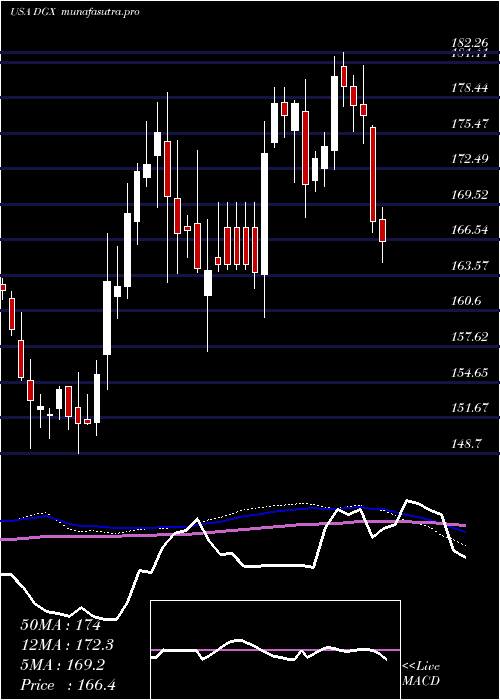Click inside the Live MACD inset chart
The image size is (500, 700).
point(275,650)
